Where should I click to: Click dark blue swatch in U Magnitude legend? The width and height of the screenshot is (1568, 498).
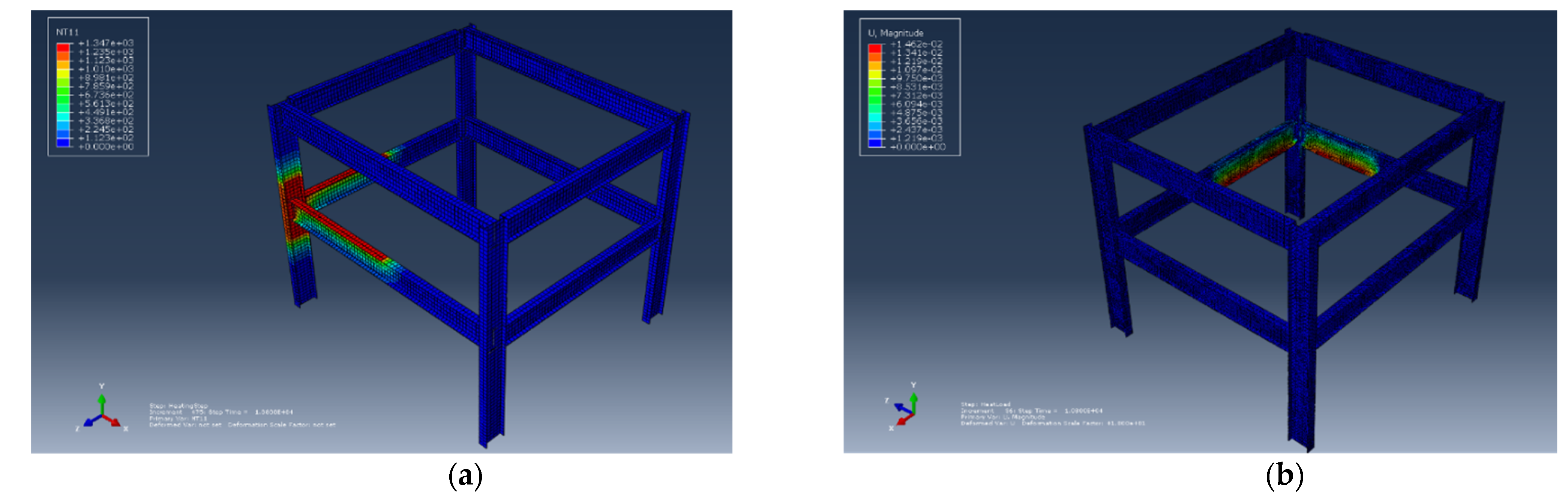pyautogui.click(x=875, y=143)
